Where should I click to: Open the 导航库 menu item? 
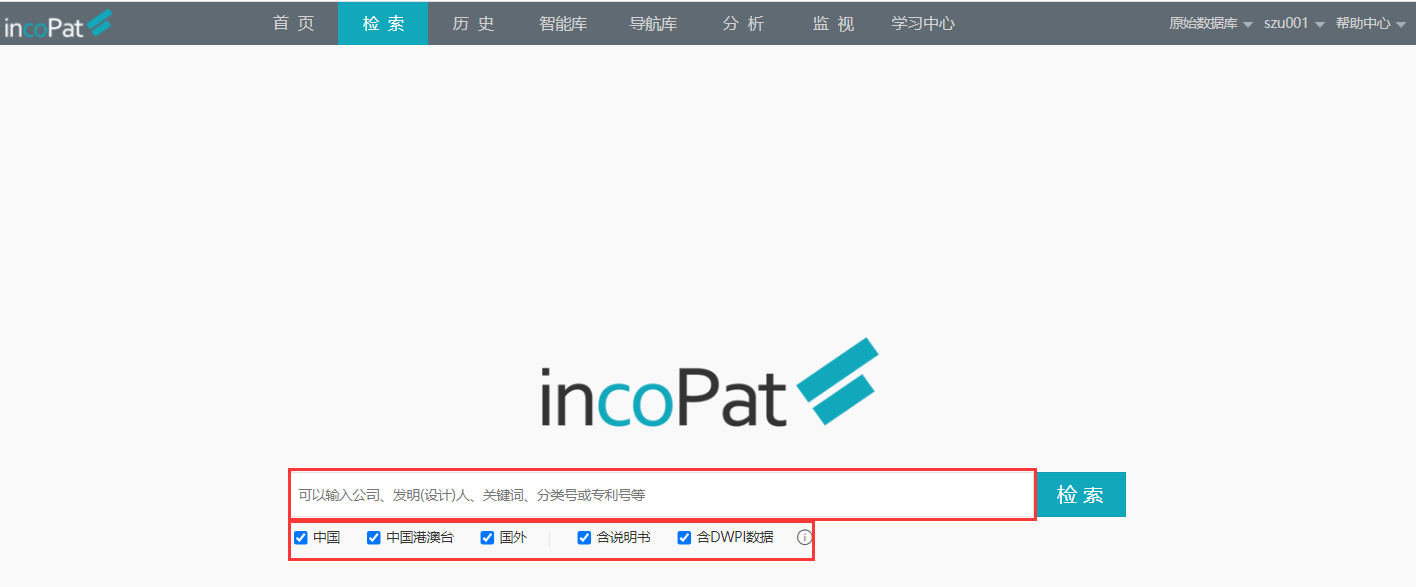653,24
